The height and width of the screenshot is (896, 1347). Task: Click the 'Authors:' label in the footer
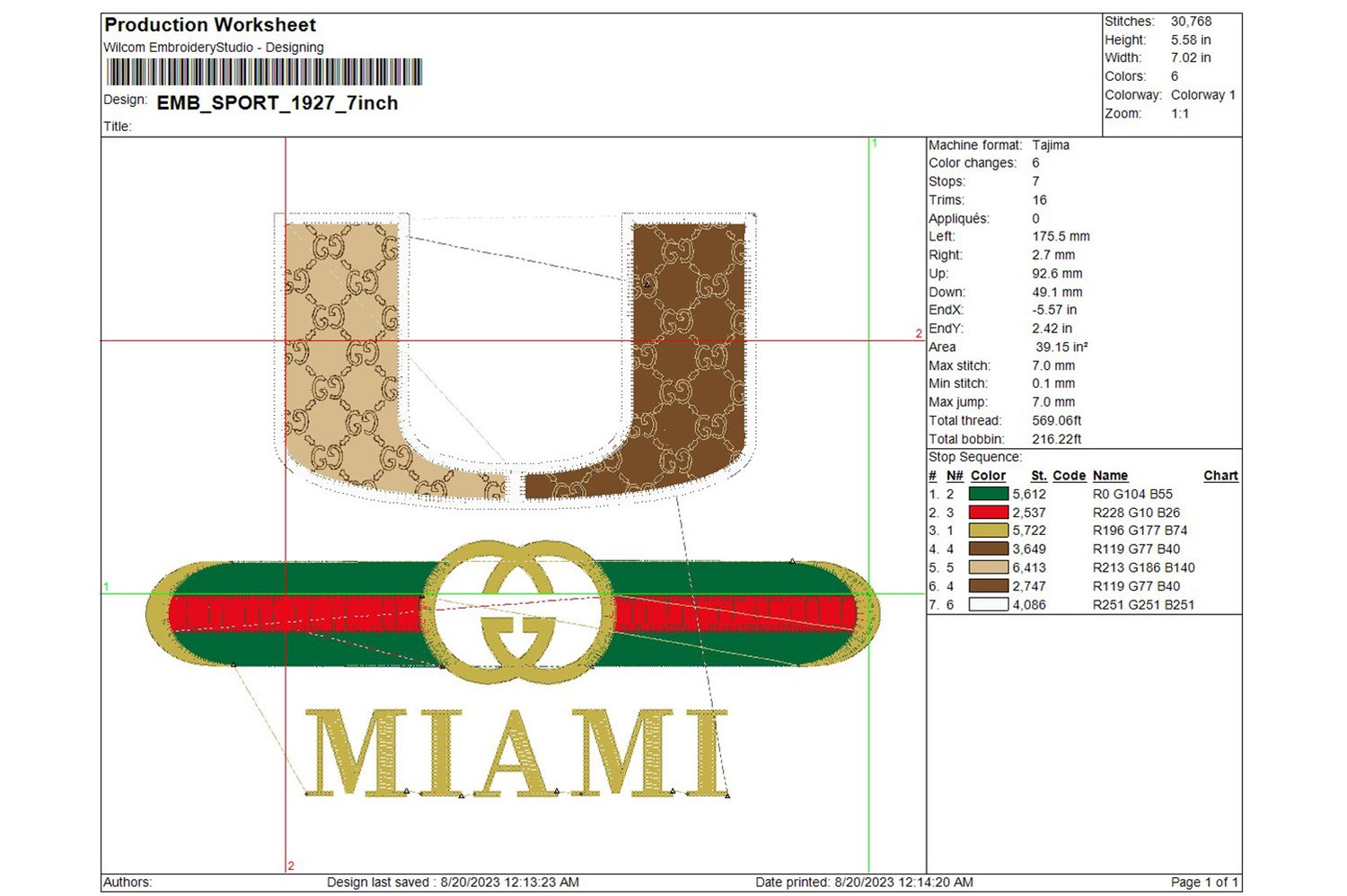point(128,883)
